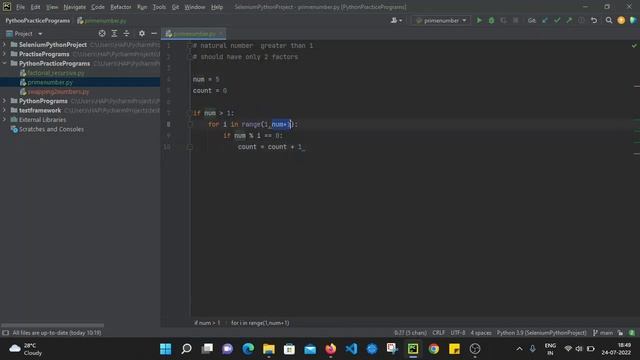Click Select Opened File target icon
Viewport: 640px width, 360px height.
tap(102, 33)
